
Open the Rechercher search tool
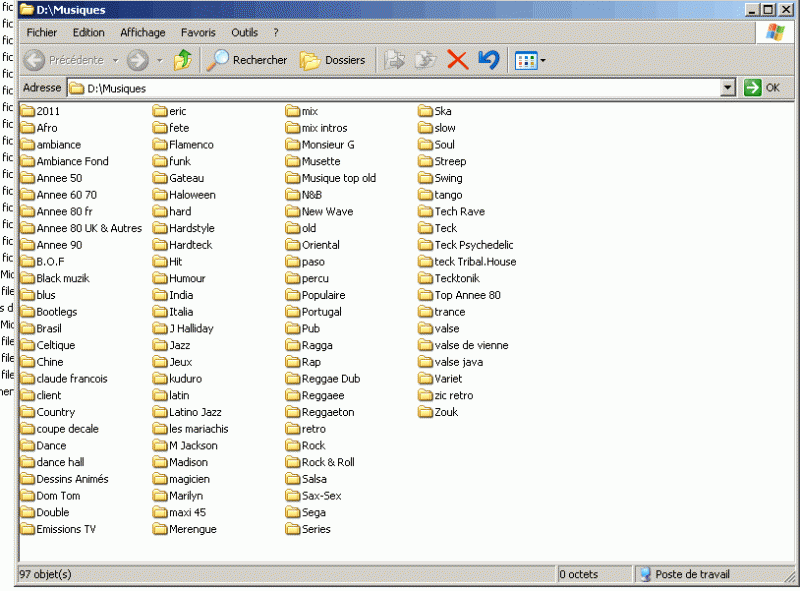click(x=247, y=60)
